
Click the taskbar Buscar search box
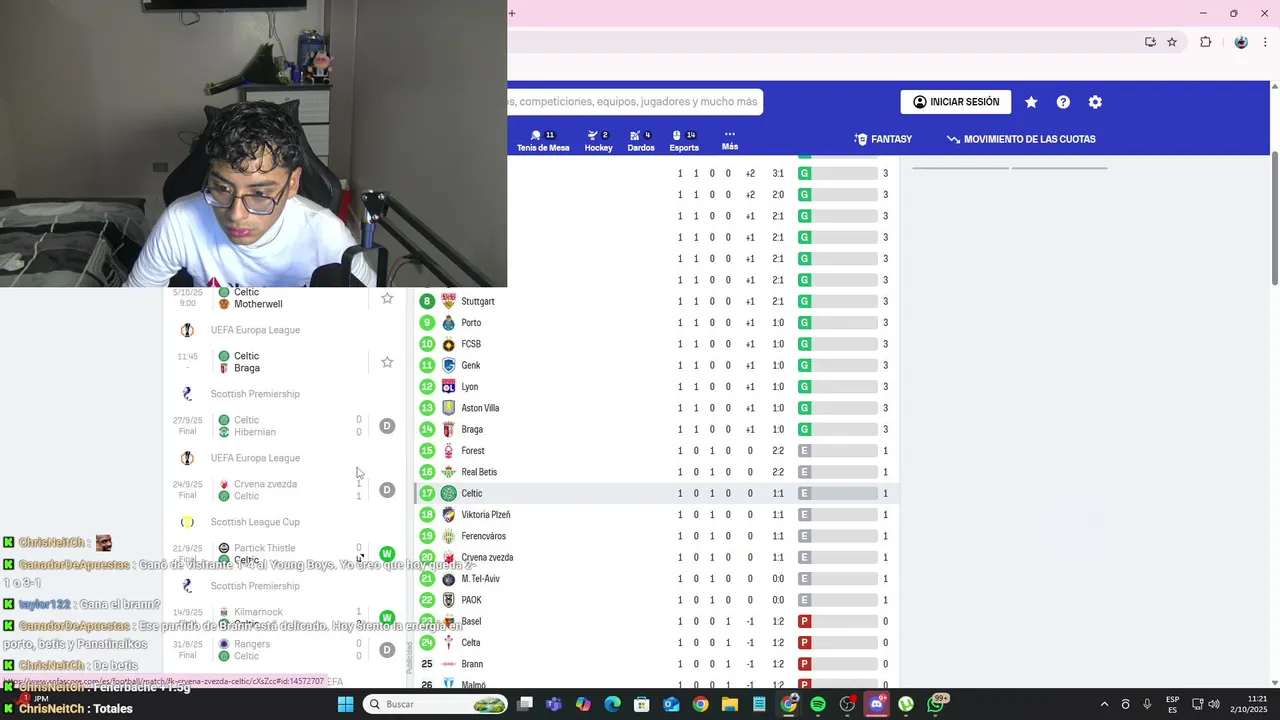tap(436, 704)
